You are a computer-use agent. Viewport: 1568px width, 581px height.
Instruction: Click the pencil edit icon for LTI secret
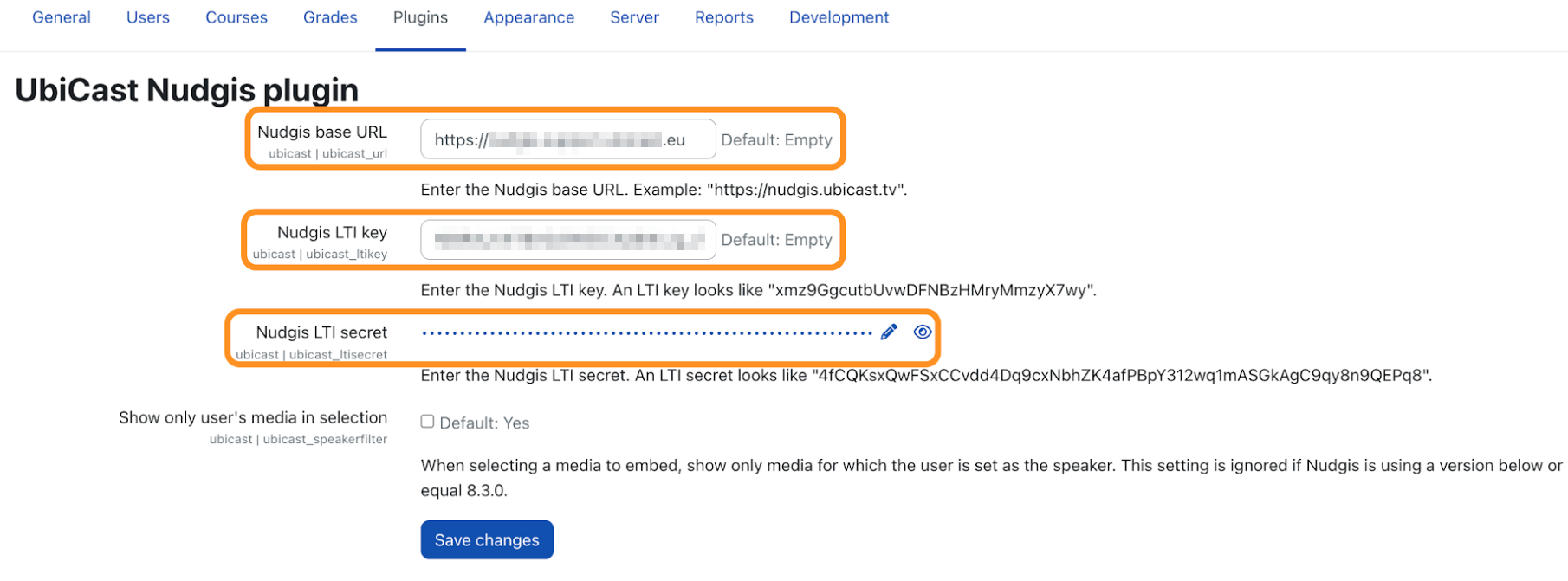click(x=889, y=332)
